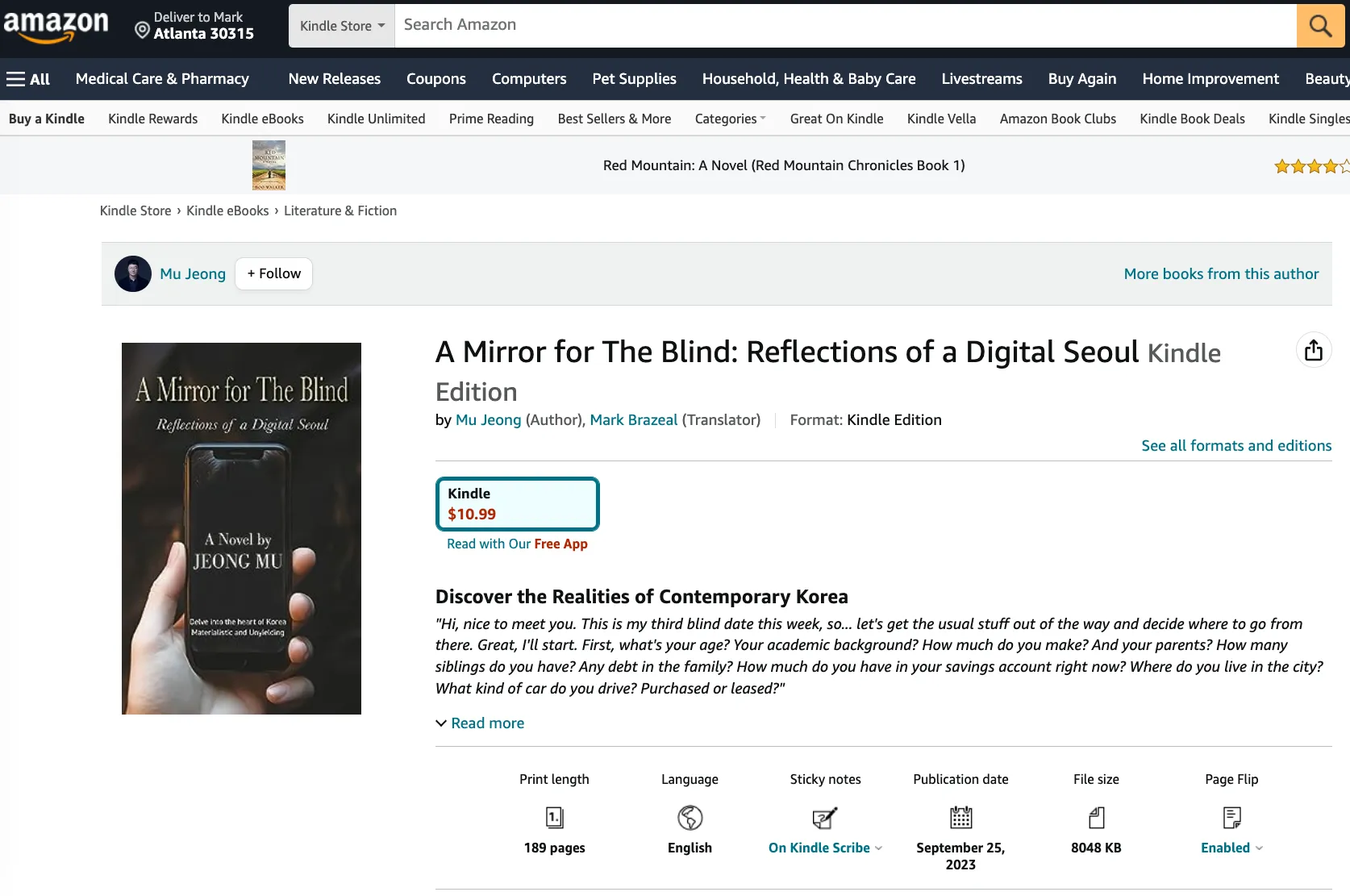Click Mu Jeong's author avatar

(133, 274)
